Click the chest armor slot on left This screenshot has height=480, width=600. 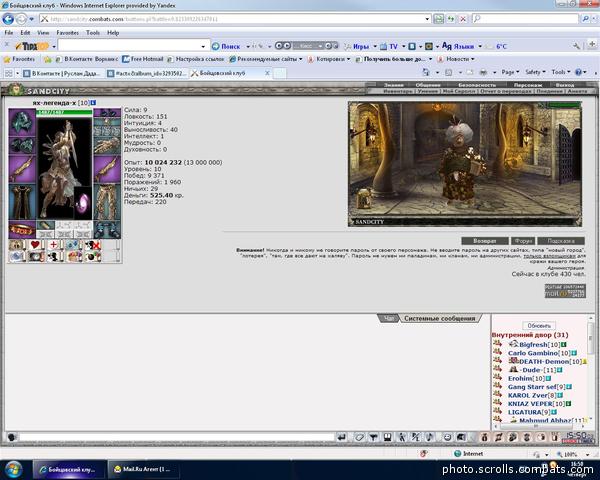(x=22, y=202)
